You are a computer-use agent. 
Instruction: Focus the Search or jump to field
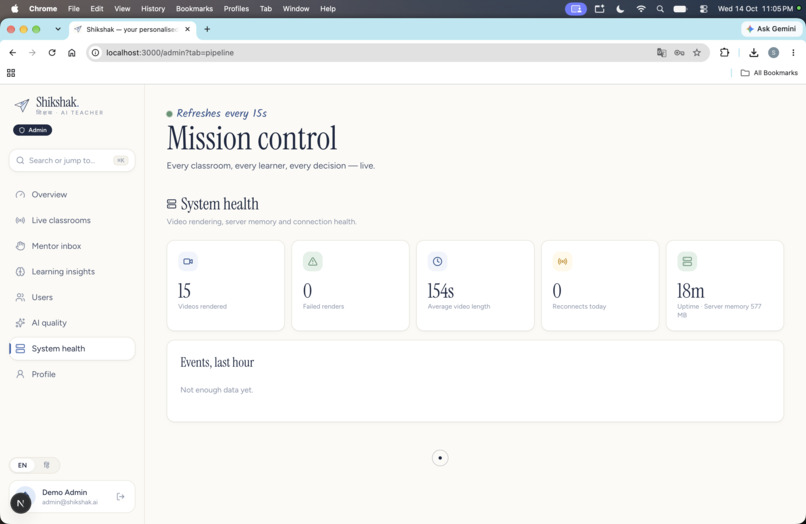[72, 160]
